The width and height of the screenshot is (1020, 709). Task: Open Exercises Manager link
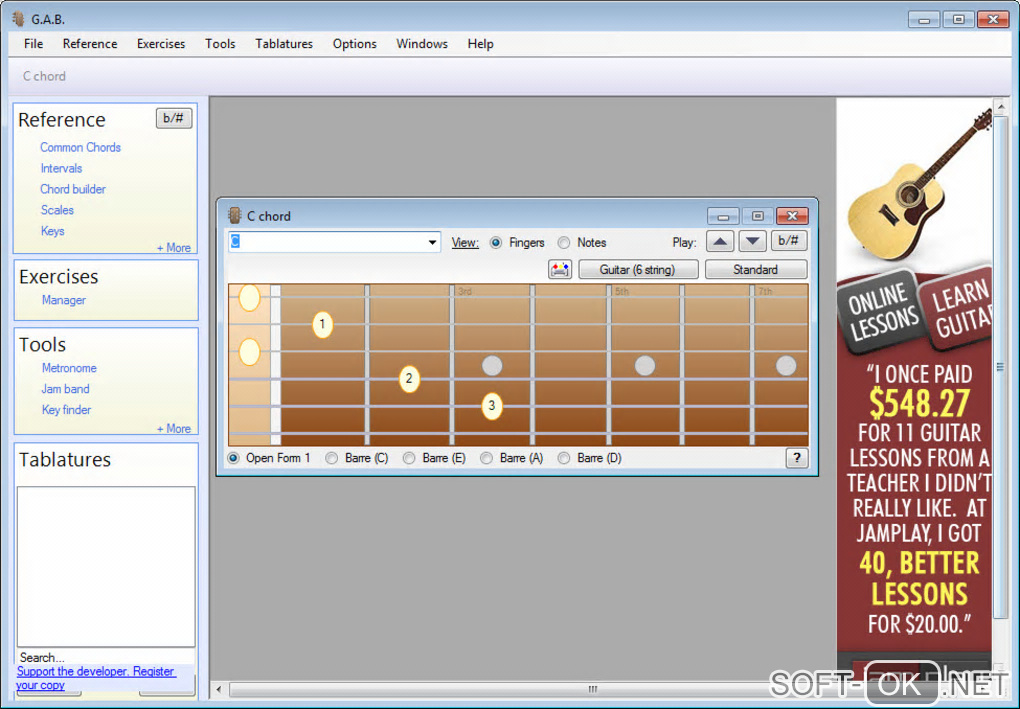click(x=64, y=300)
